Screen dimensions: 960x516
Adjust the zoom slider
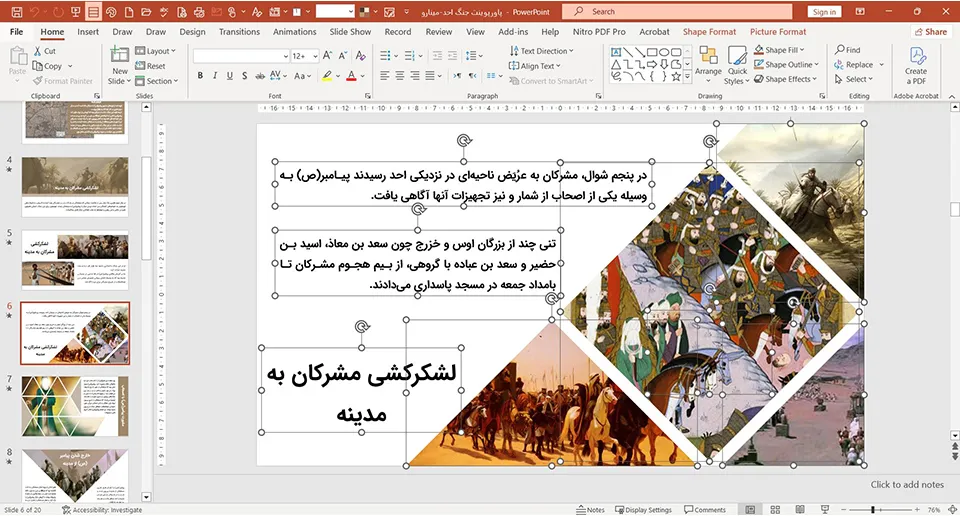873,509
